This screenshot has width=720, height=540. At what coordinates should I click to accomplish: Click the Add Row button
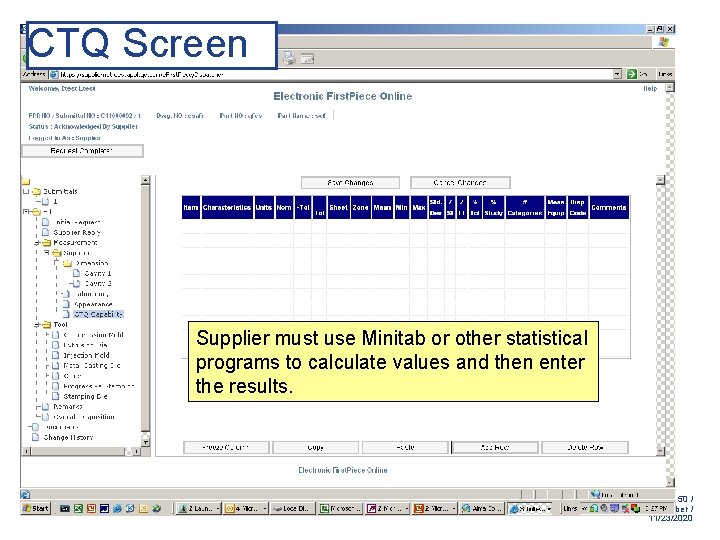point(495,447)
